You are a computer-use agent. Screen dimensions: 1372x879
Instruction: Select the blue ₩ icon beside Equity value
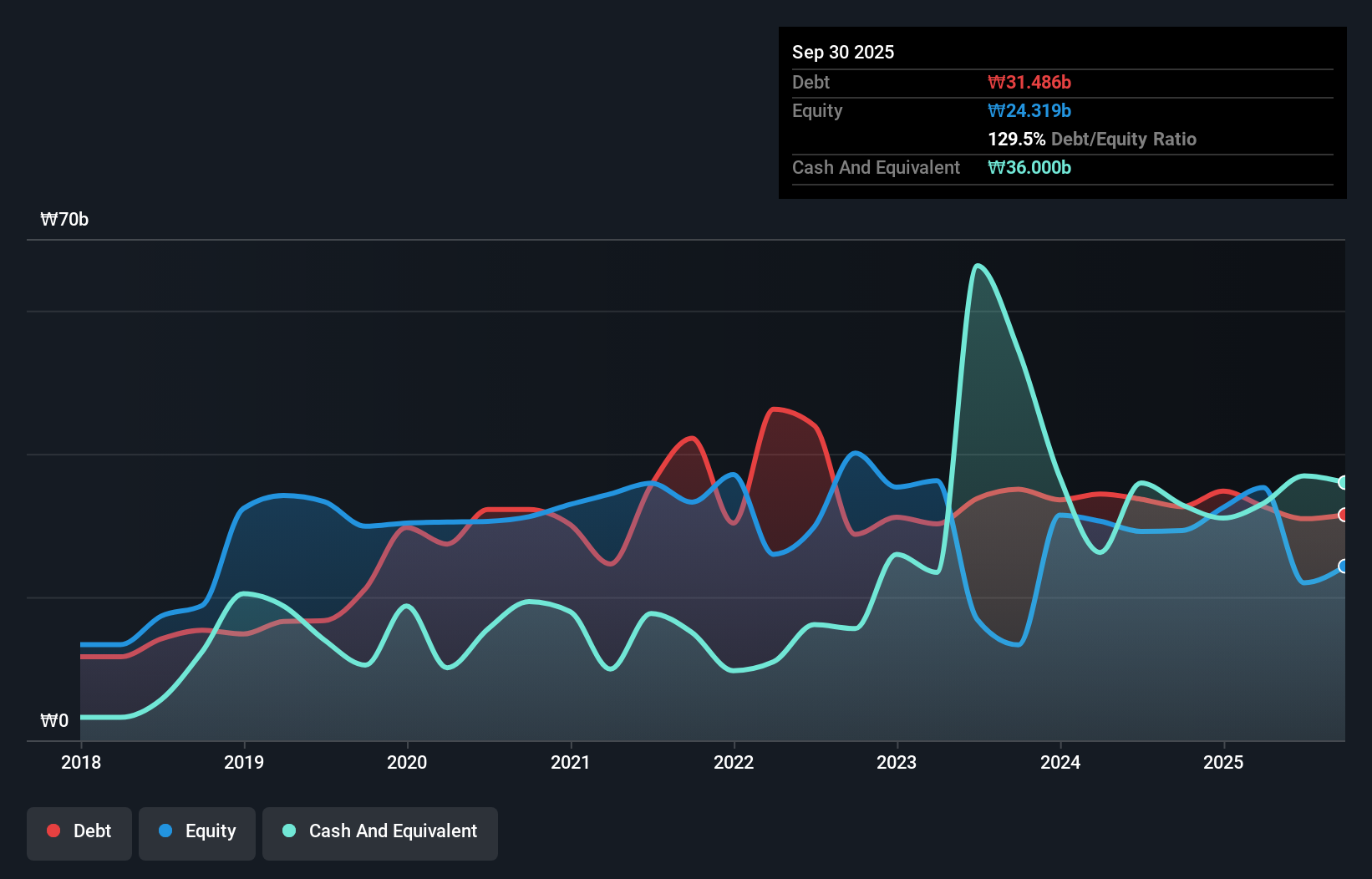tap(996, 110)
